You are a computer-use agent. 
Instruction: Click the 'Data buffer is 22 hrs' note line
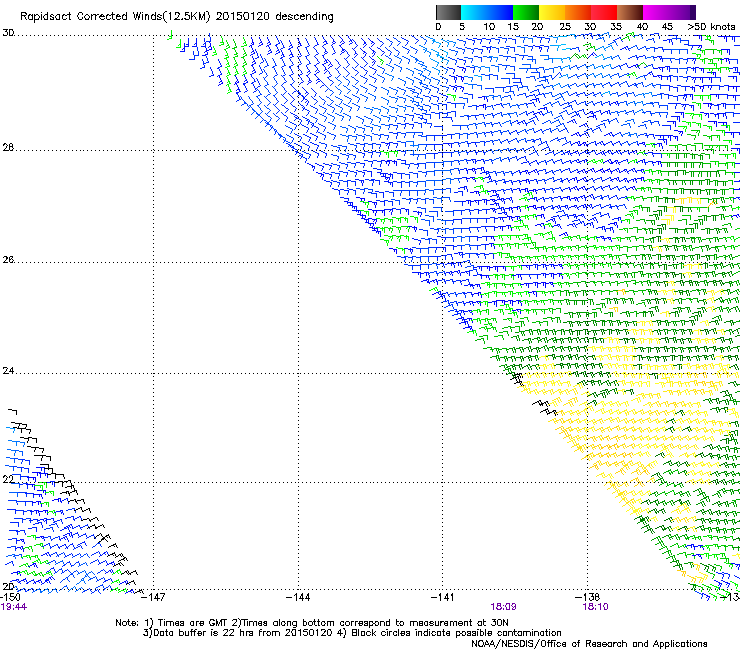pos(352,633)
